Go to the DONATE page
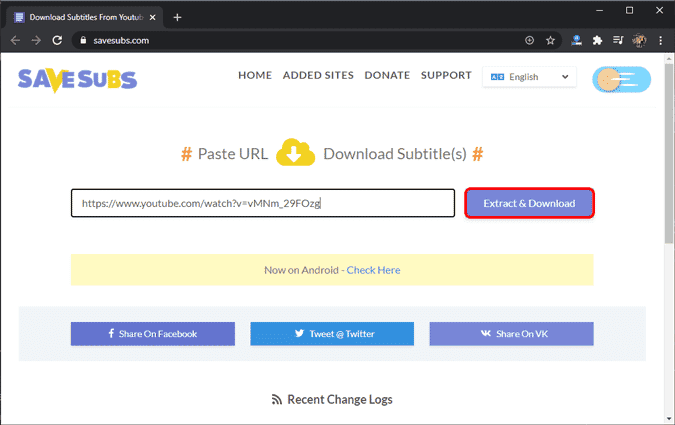 tap(387, 75)
